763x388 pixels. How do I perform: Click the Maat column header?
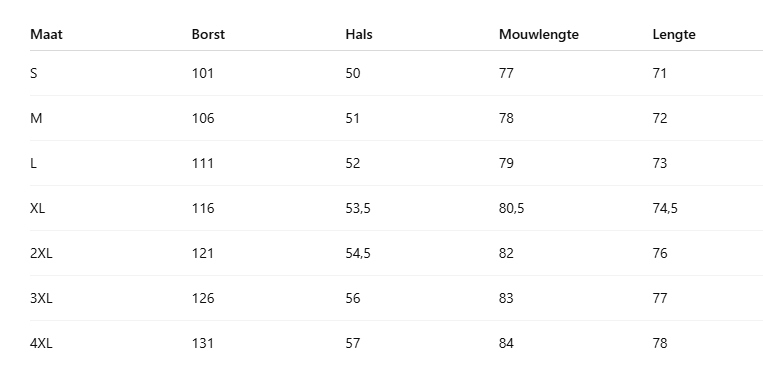[46, 34]
